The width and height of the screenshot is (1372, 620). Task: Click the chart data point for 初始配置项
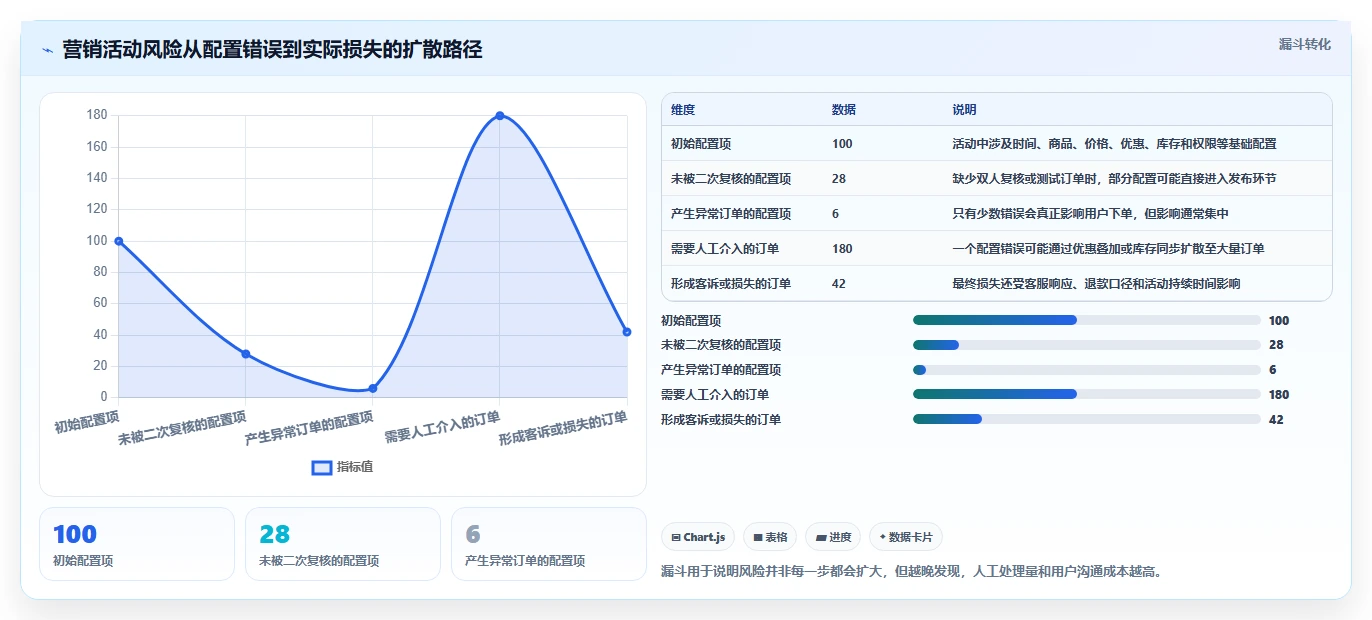tap(118, 241)
